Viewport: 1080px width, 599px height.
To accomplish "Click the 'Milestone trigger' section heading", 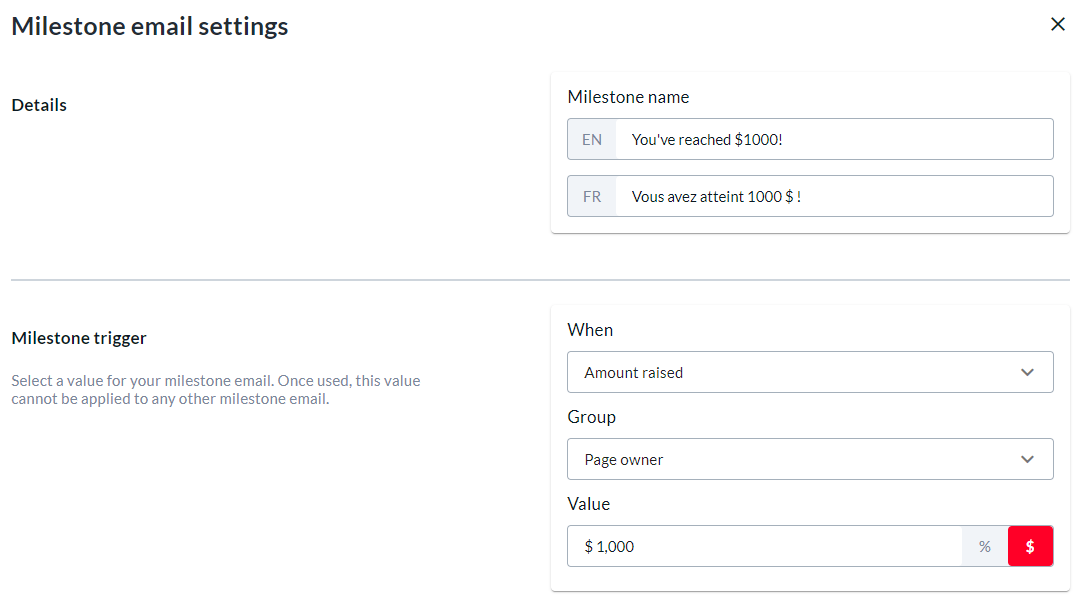I will click(x=79, y=338).
